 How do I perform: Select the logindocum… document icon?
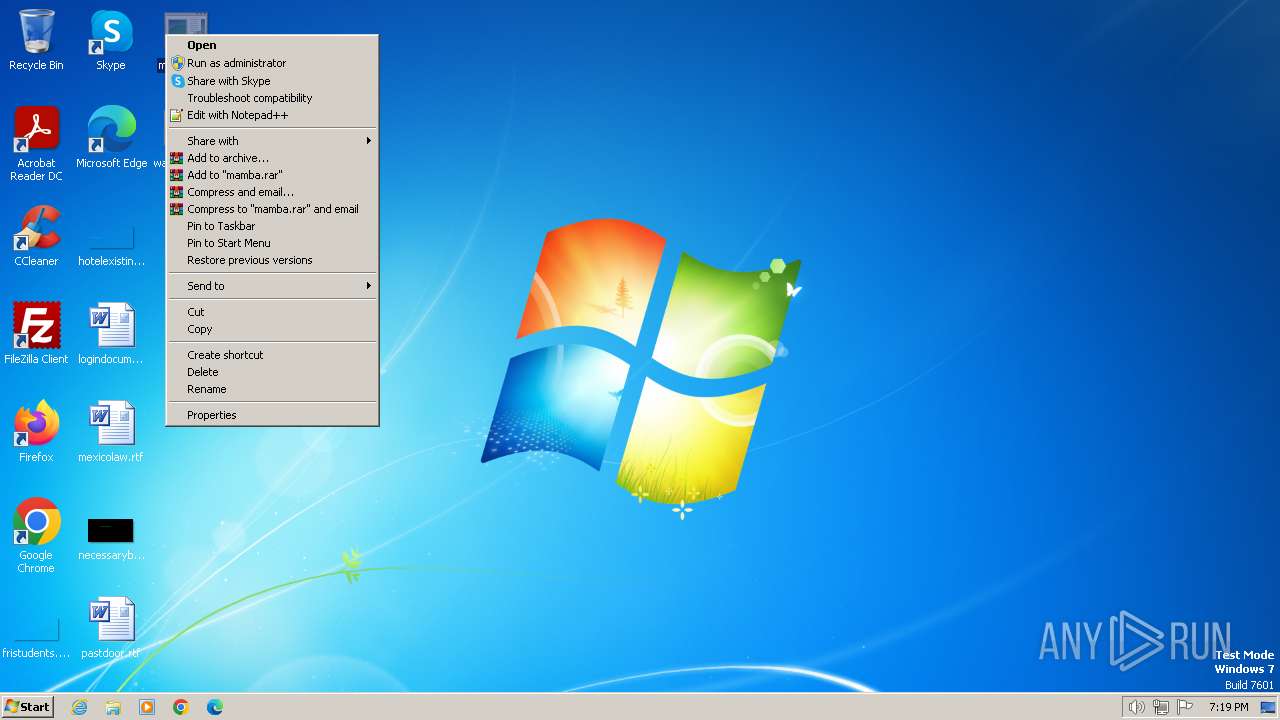pyautogui.click(x=111, y=334)
